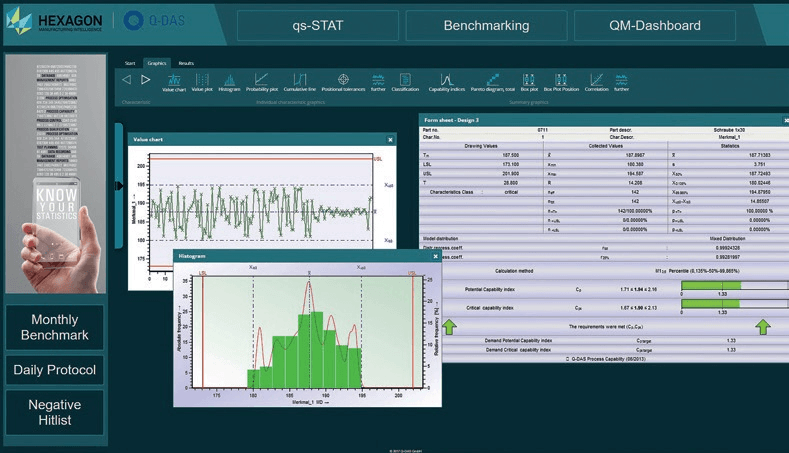Click the 'Schraube 1x30' part description
This screenshot has height=453, width=789.
(729, 130)
